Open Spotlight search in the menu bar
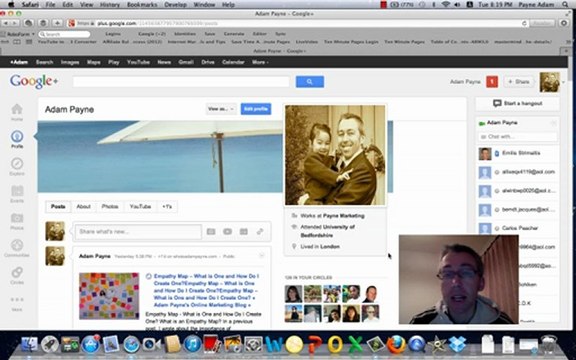This screenshot has height=360, width=576. tap(566, 5)
